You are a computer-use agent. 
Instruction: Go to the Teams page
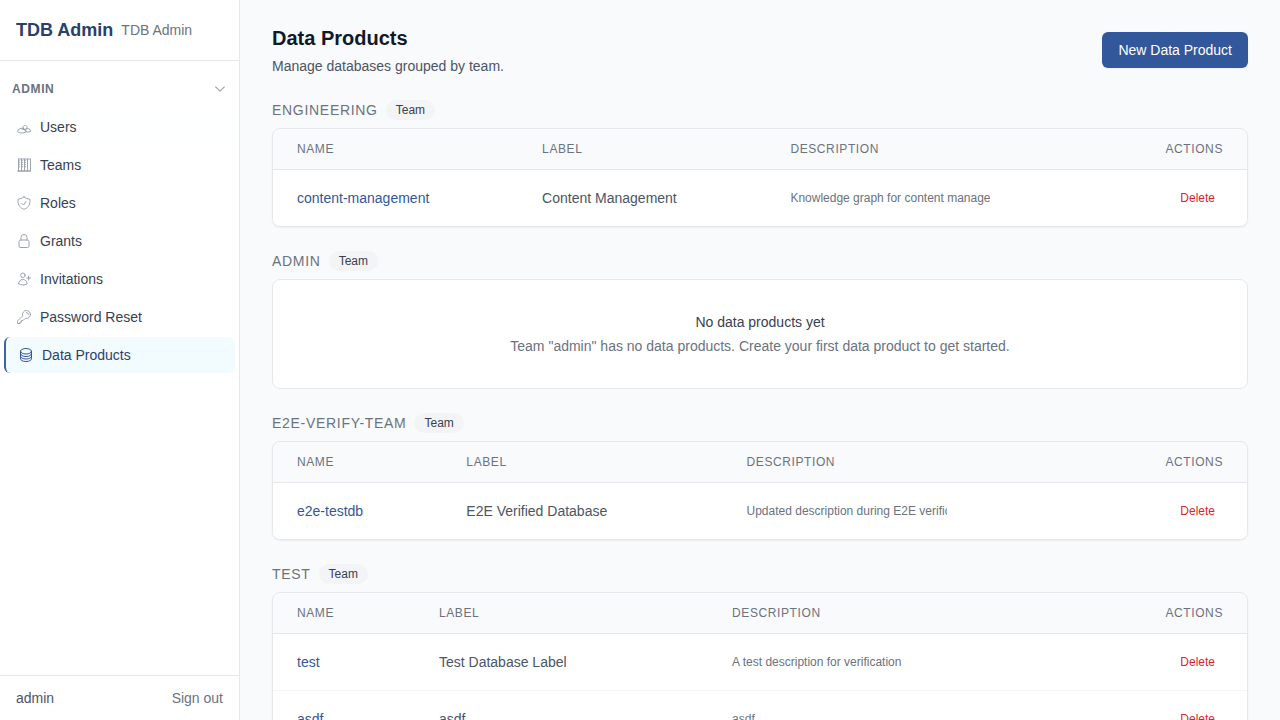[x=120, y=165]
